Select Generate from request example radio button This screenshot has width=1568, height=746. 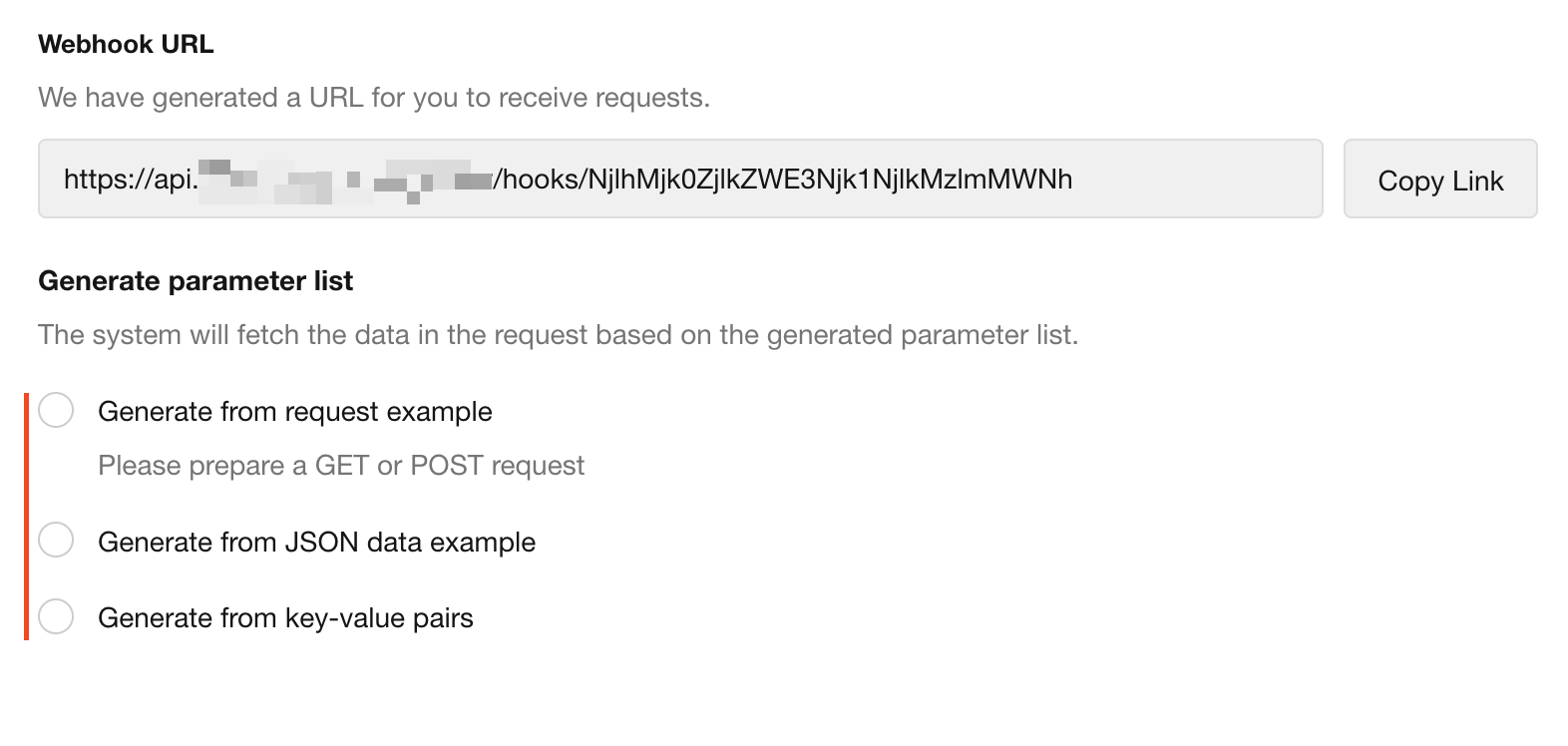[x=56, y=410]
